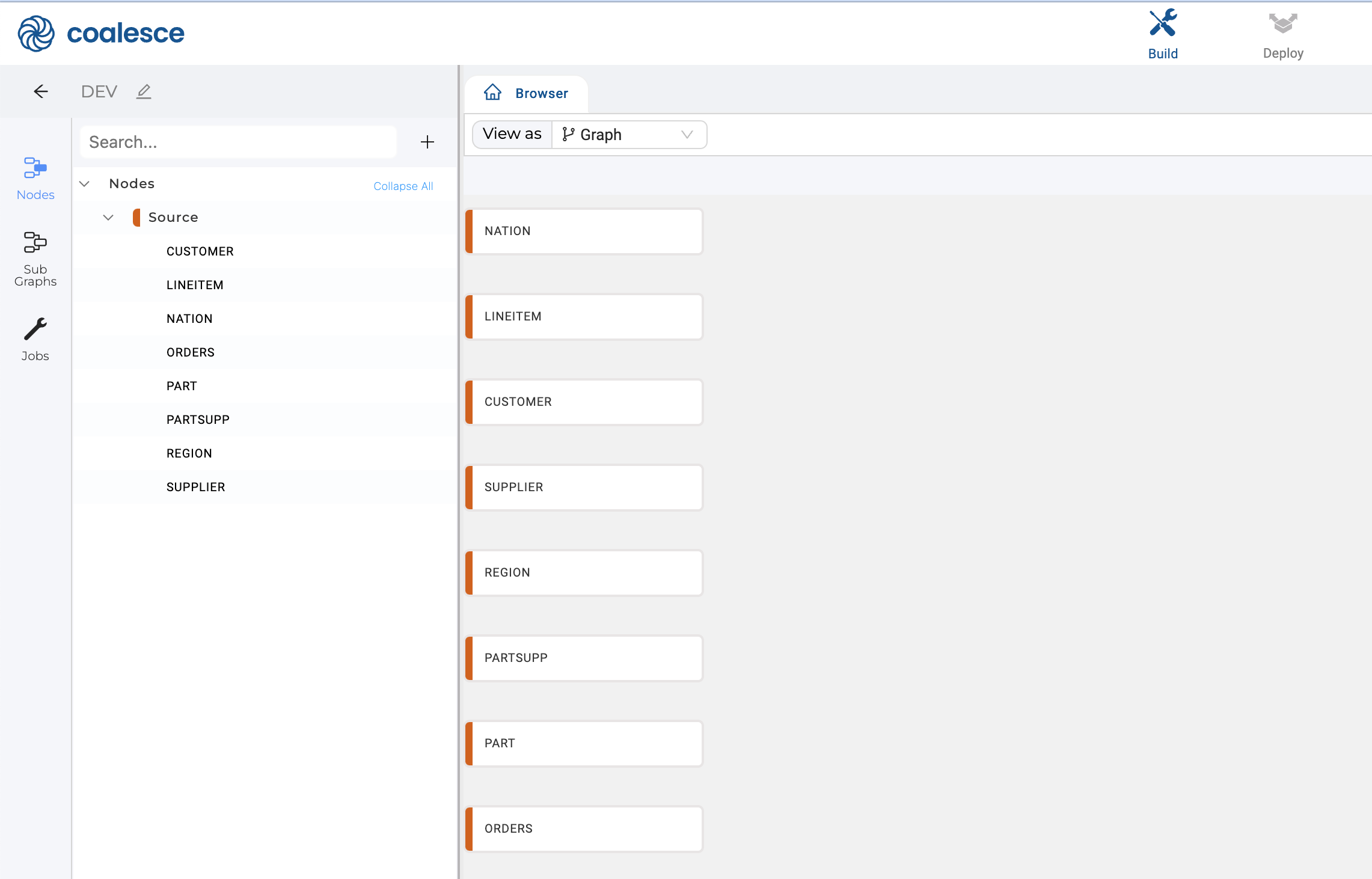Viewport: 1372px width, 879px height.
Task: Select CUSTOMER in the nodes tree
Action: [200, 251]
